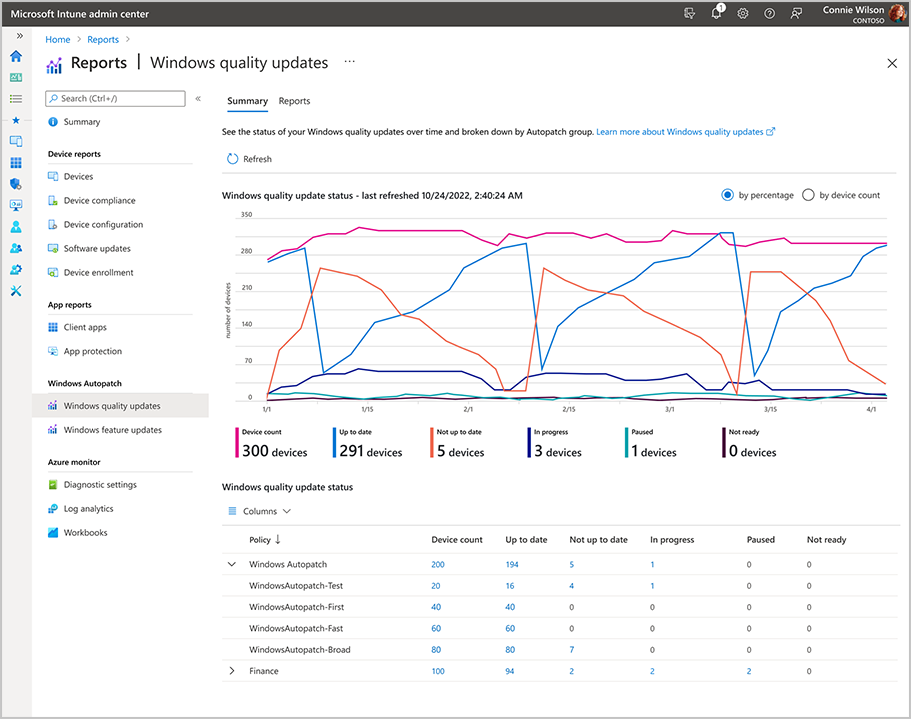Open Troubleshooting tools icon in left rail
The width and height of the screenshot is (911, 719).
coord(16,291)
